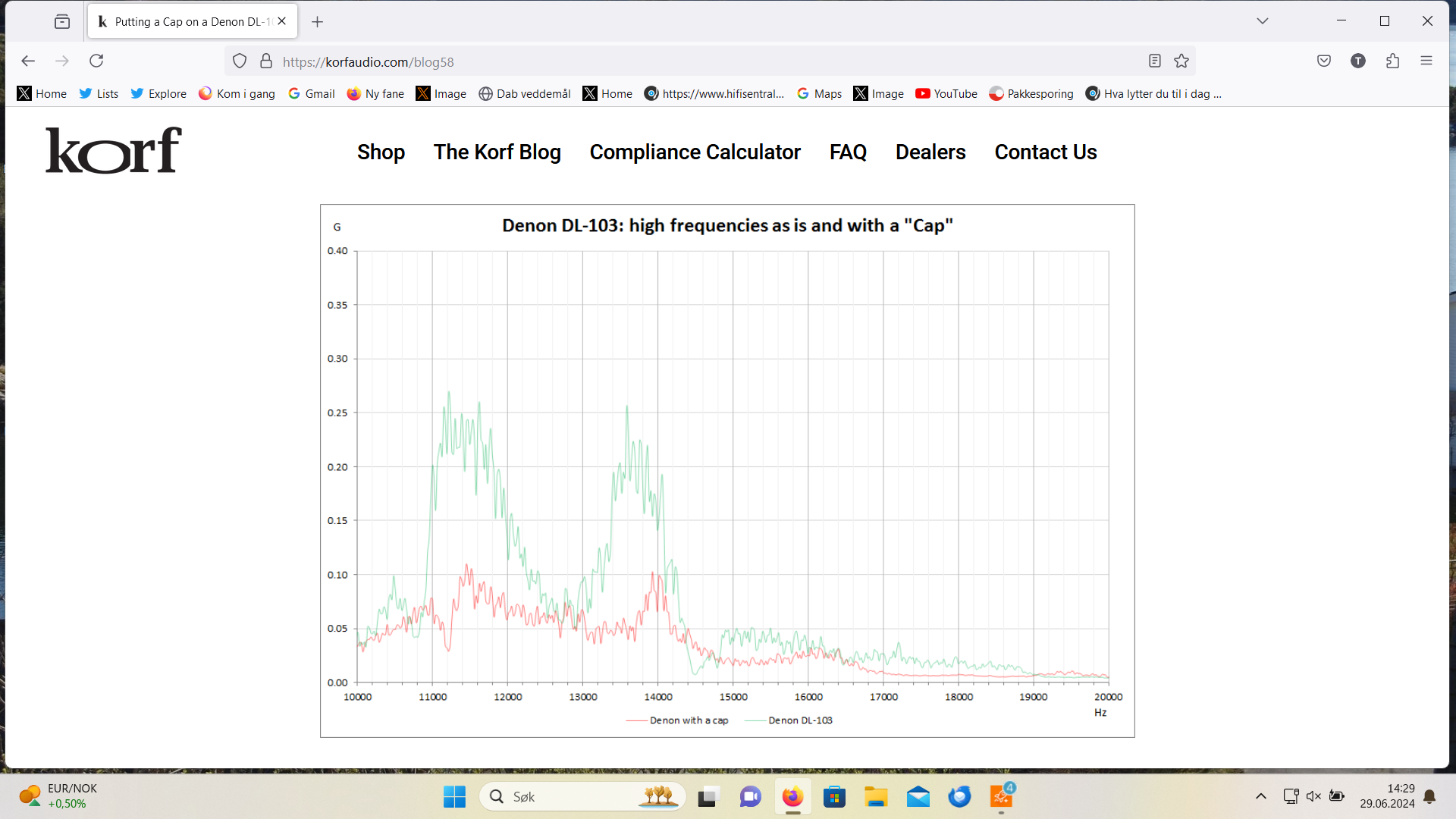Click the Firefox reload page icon
1456x819 pixels.
[x=96, y=61]
